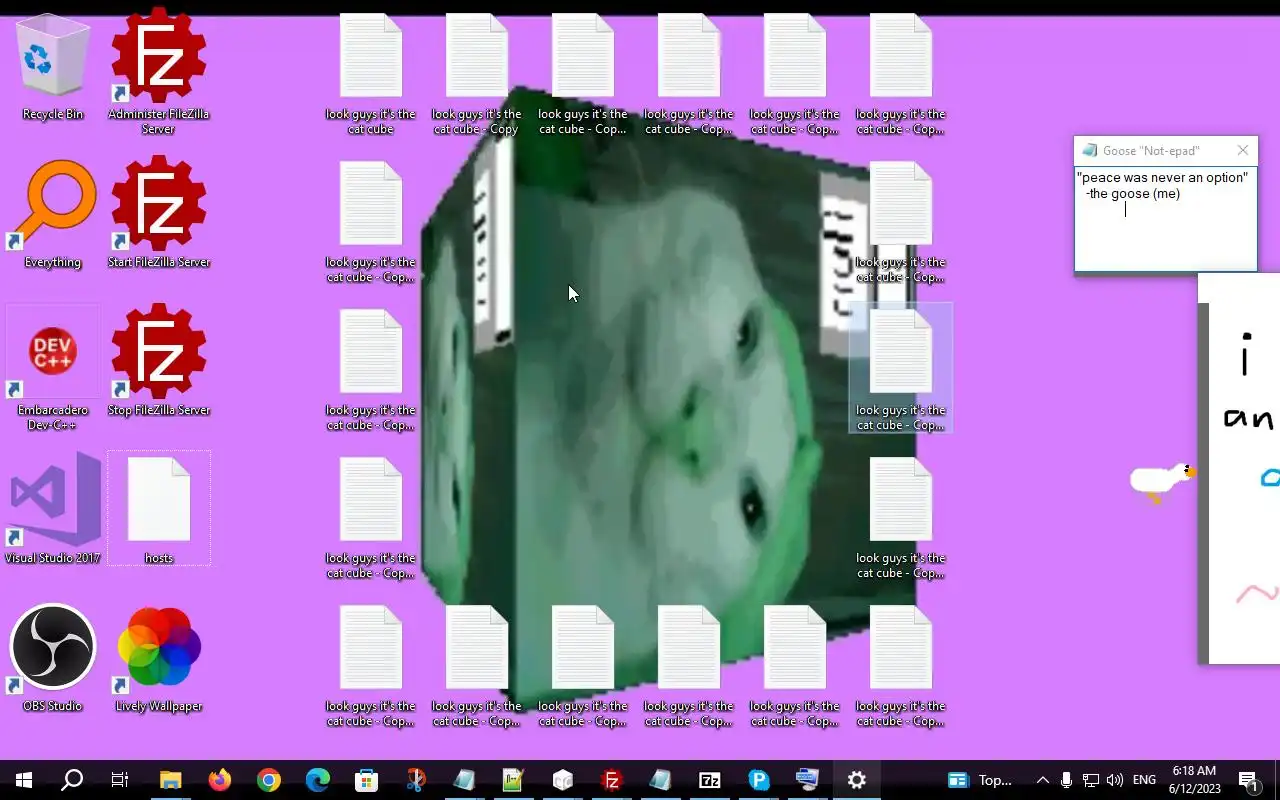Open the notification center
The width and height of the screenshot is (1280, 800).
(1249, 780)
